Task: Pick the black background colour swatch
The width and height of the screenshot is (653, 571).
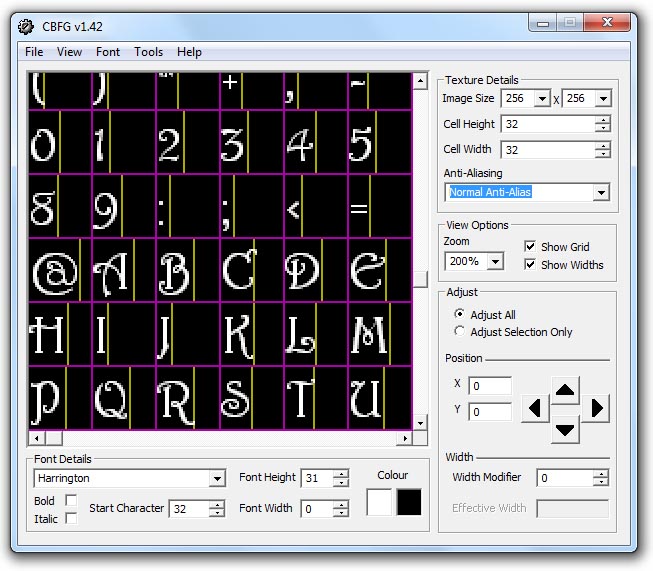Action: pyautogui.click(x=409, y=502)
